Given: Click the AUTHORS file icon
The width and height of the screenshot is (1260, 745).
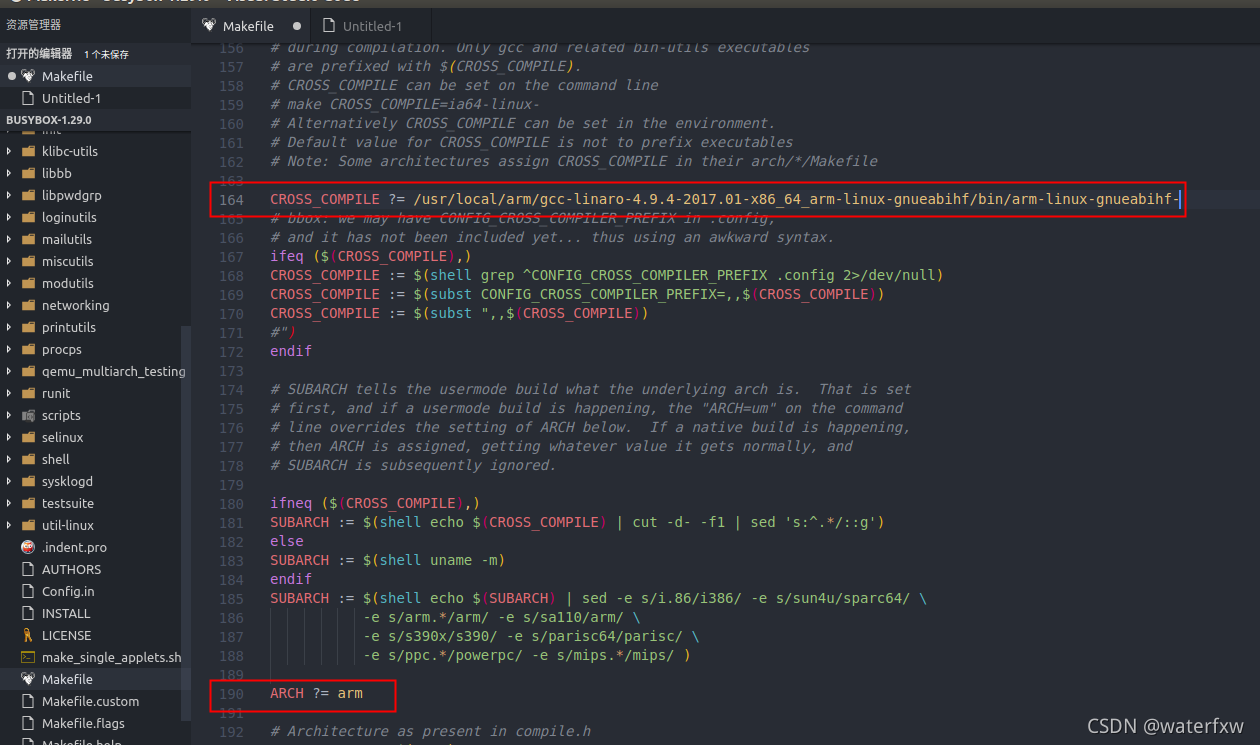Looking at the screenshot, I should click(x=28, y=569).
